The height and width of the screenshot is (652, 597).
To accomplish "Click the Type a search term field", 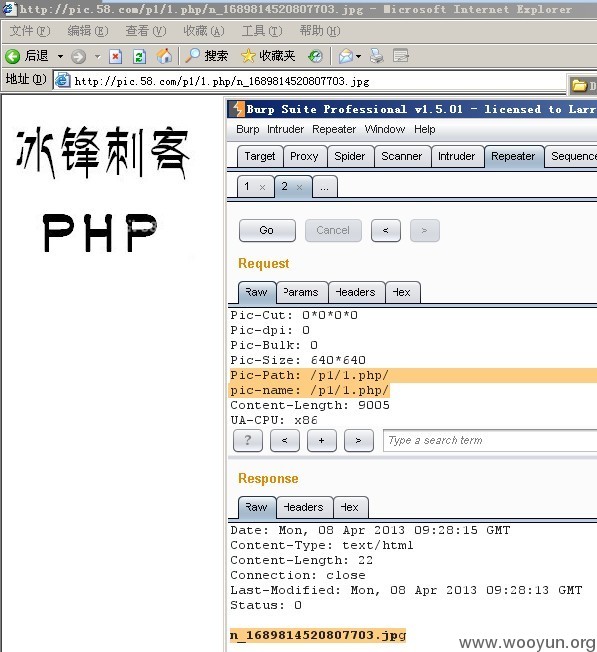I will coord(490,441).
